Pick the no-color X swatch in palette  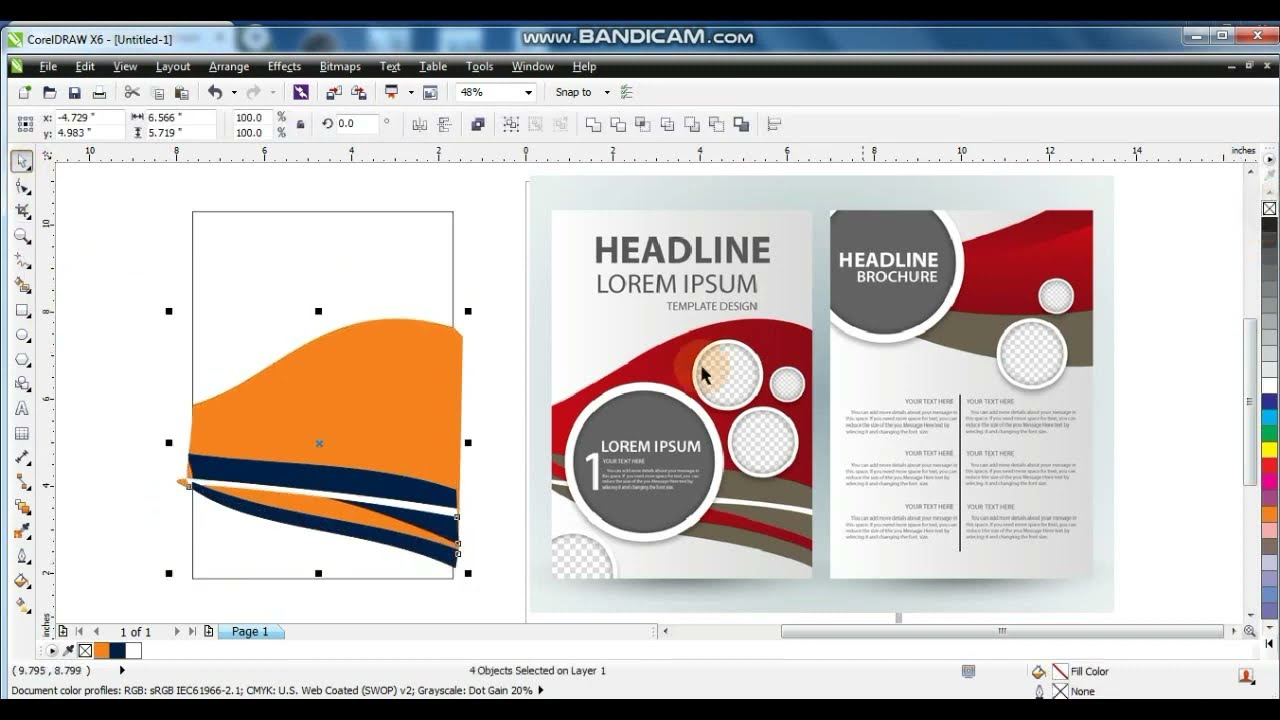coord(1269,209)
